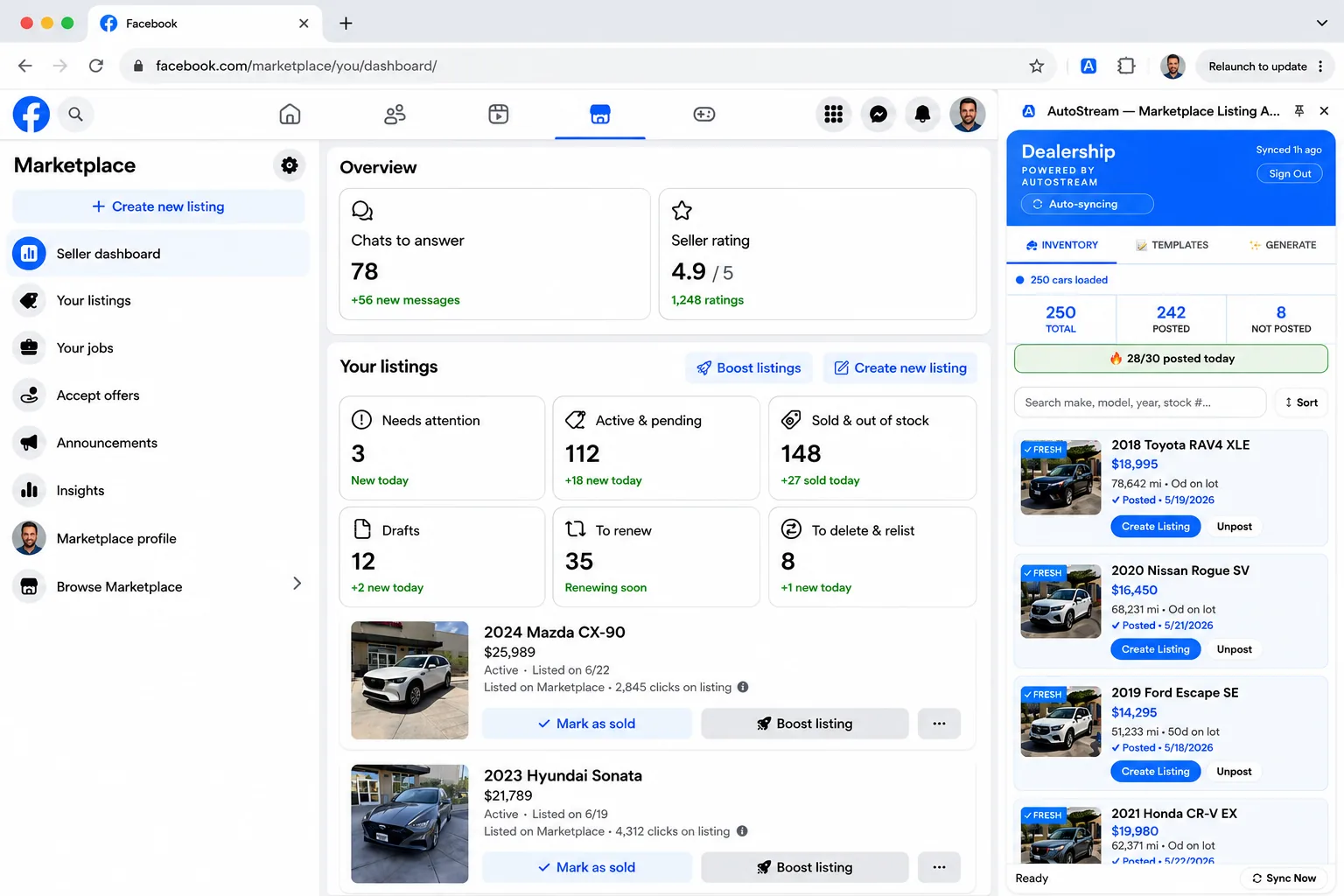Open the To renew card

(x=656, y=556)
